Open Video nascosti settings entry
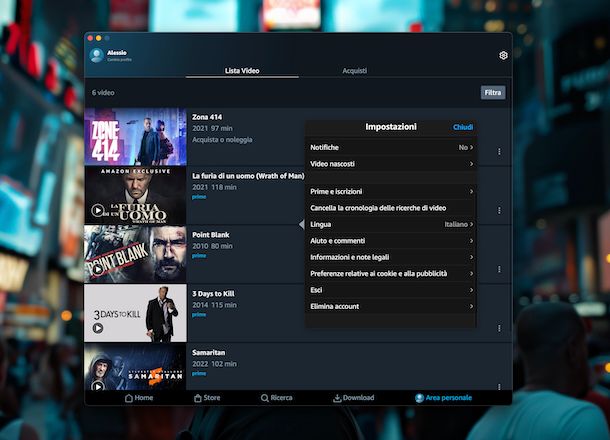The image size is (610, 440). click(391, 163)
